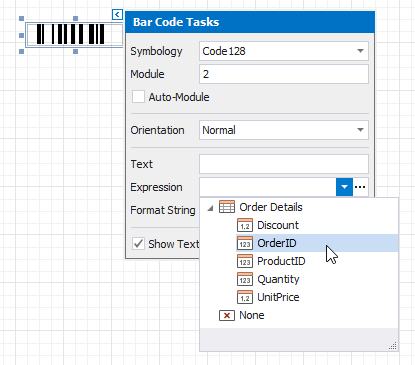The width and height of the screenshot is (415, 365).
Task: Select the UnitPrice field
Action: click(x=278, y=297)
